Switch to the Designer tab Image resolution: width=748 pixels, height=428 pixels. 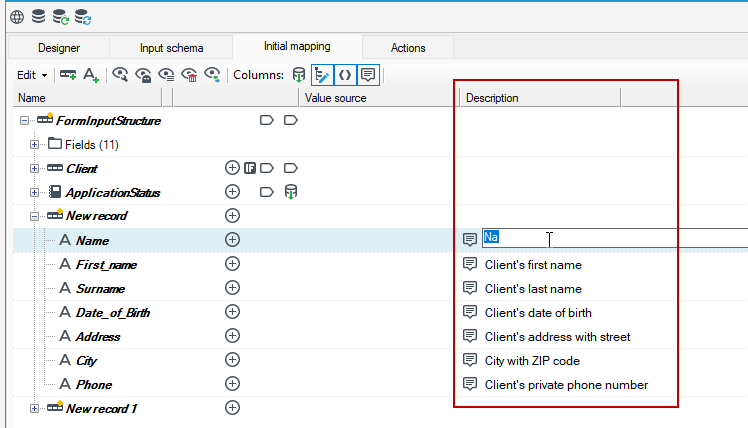tap(59, 48)
